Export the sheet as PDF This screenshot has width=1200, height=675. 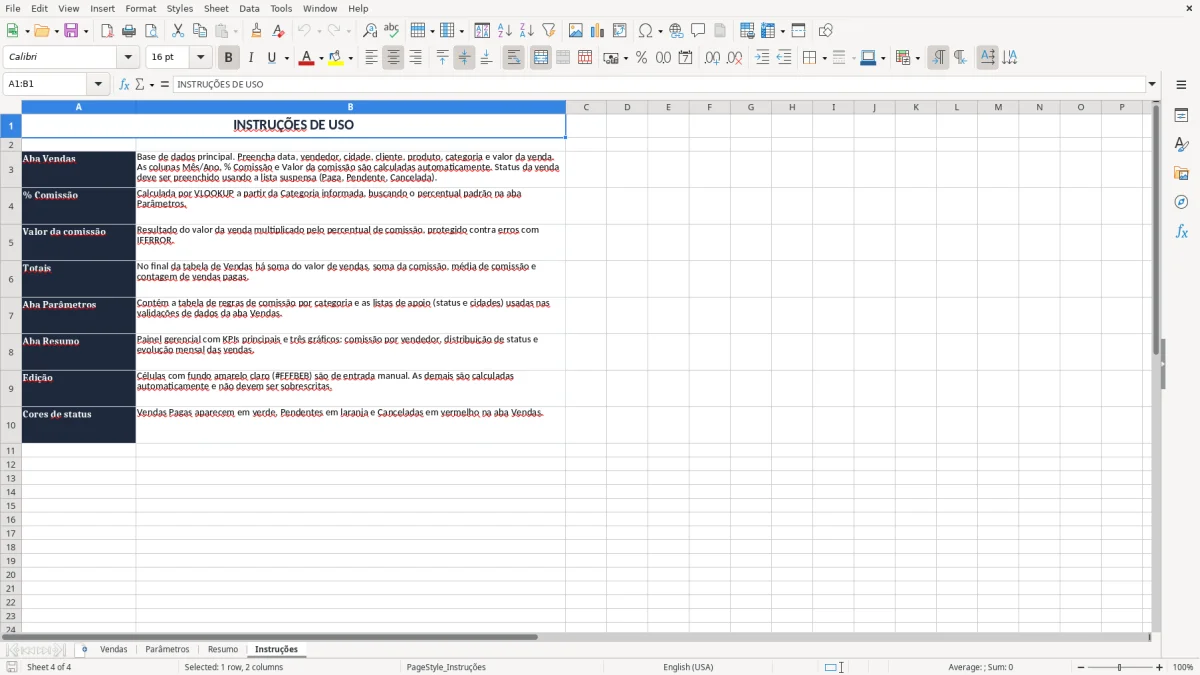[x=107, y=31]
